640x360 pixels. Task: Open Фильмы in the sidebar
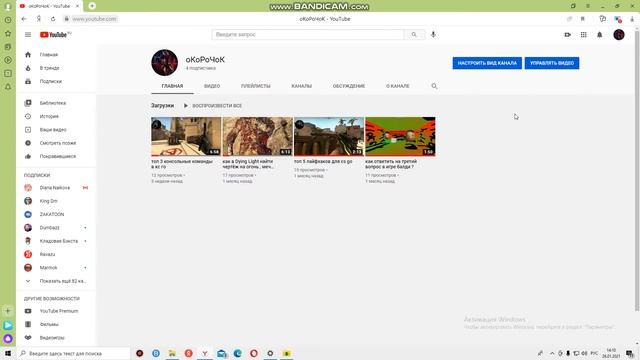tap(56, 324)
